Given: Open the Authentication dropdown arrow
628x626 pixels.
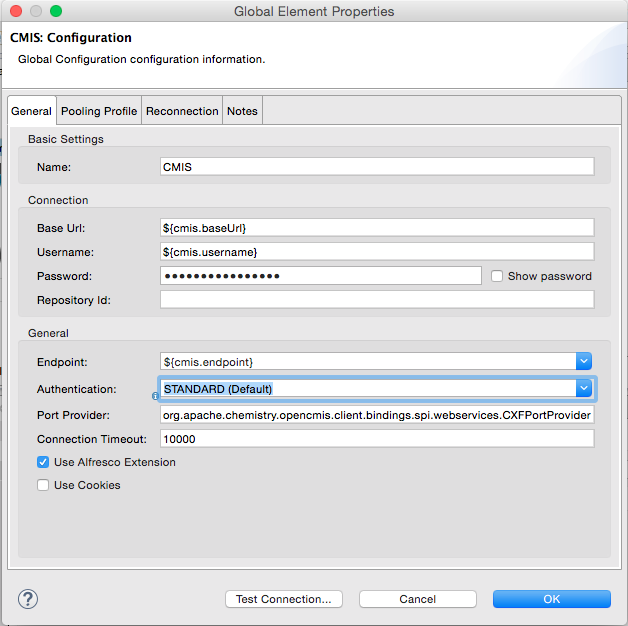Looking at the screenshot, I should pyautogui.click(x=584, y=388).
